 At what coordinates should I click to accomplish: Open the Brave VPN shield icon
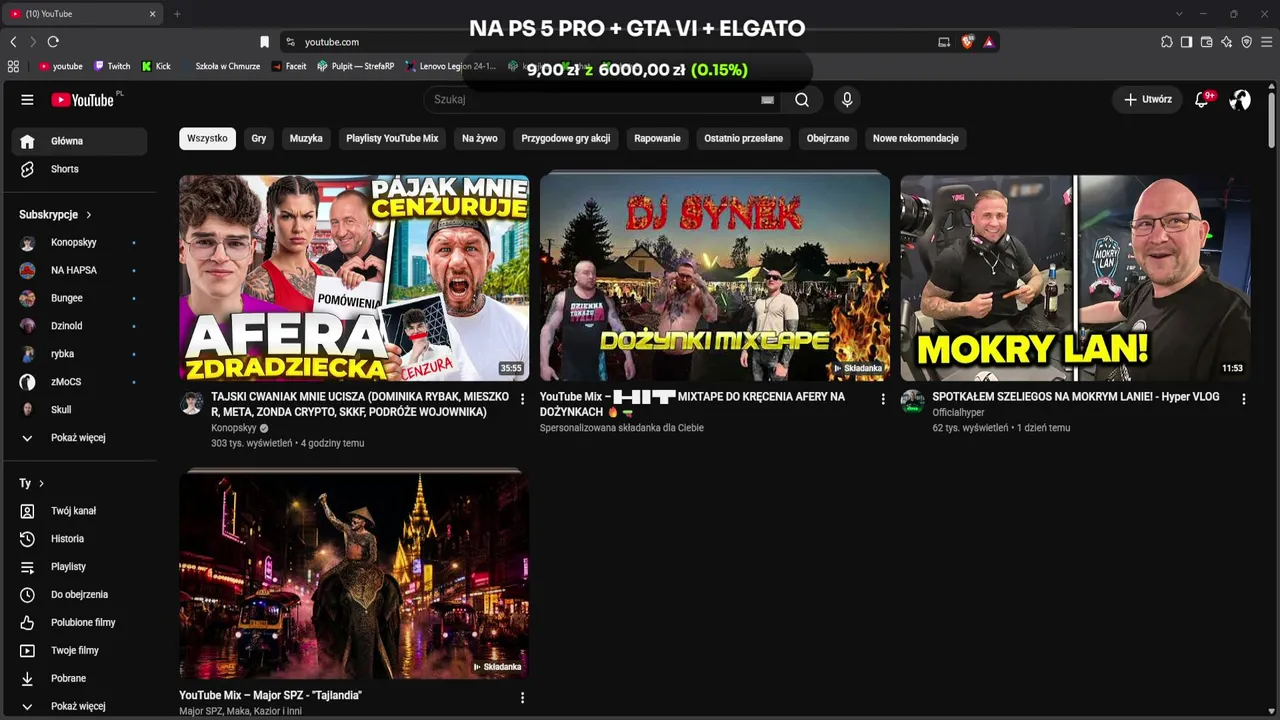pos(1246,42)
